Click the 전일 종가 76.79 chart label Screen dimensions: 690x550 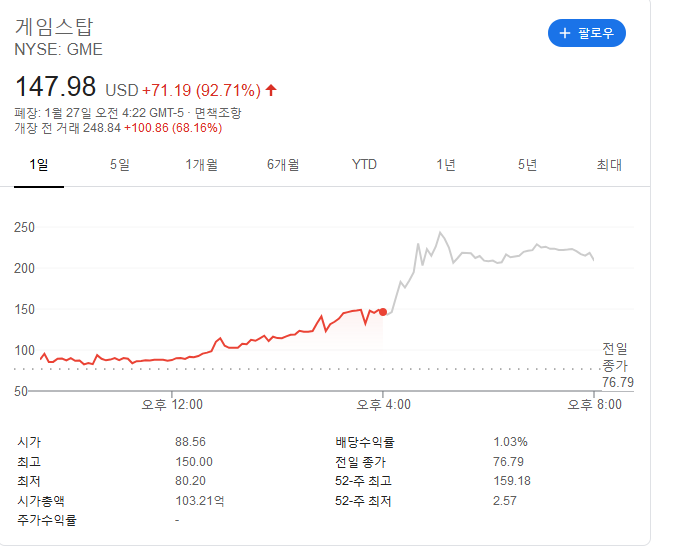click(x=617, y=365)
